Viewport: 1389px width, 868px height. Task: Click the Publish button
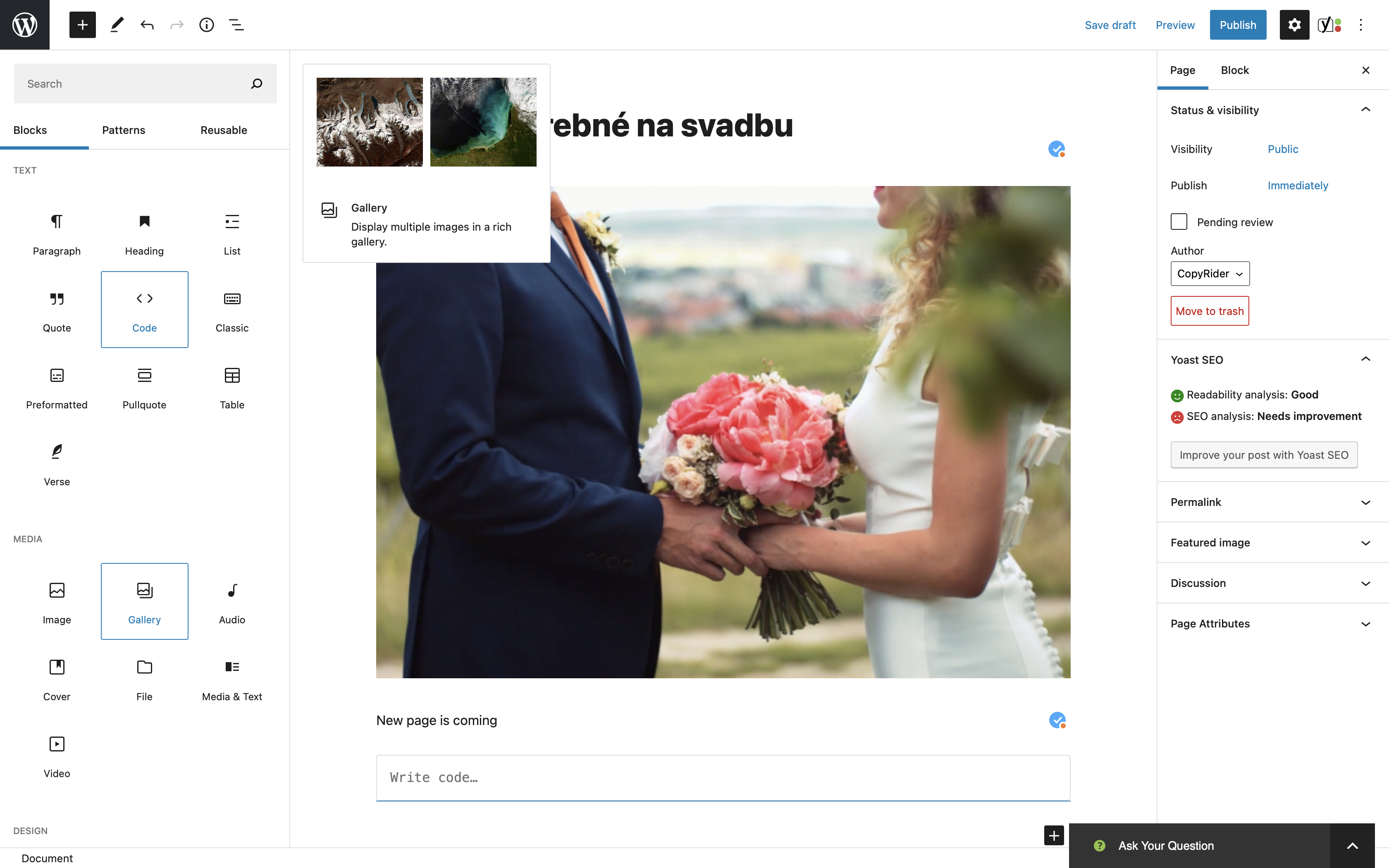click(x=1237, y=25)
